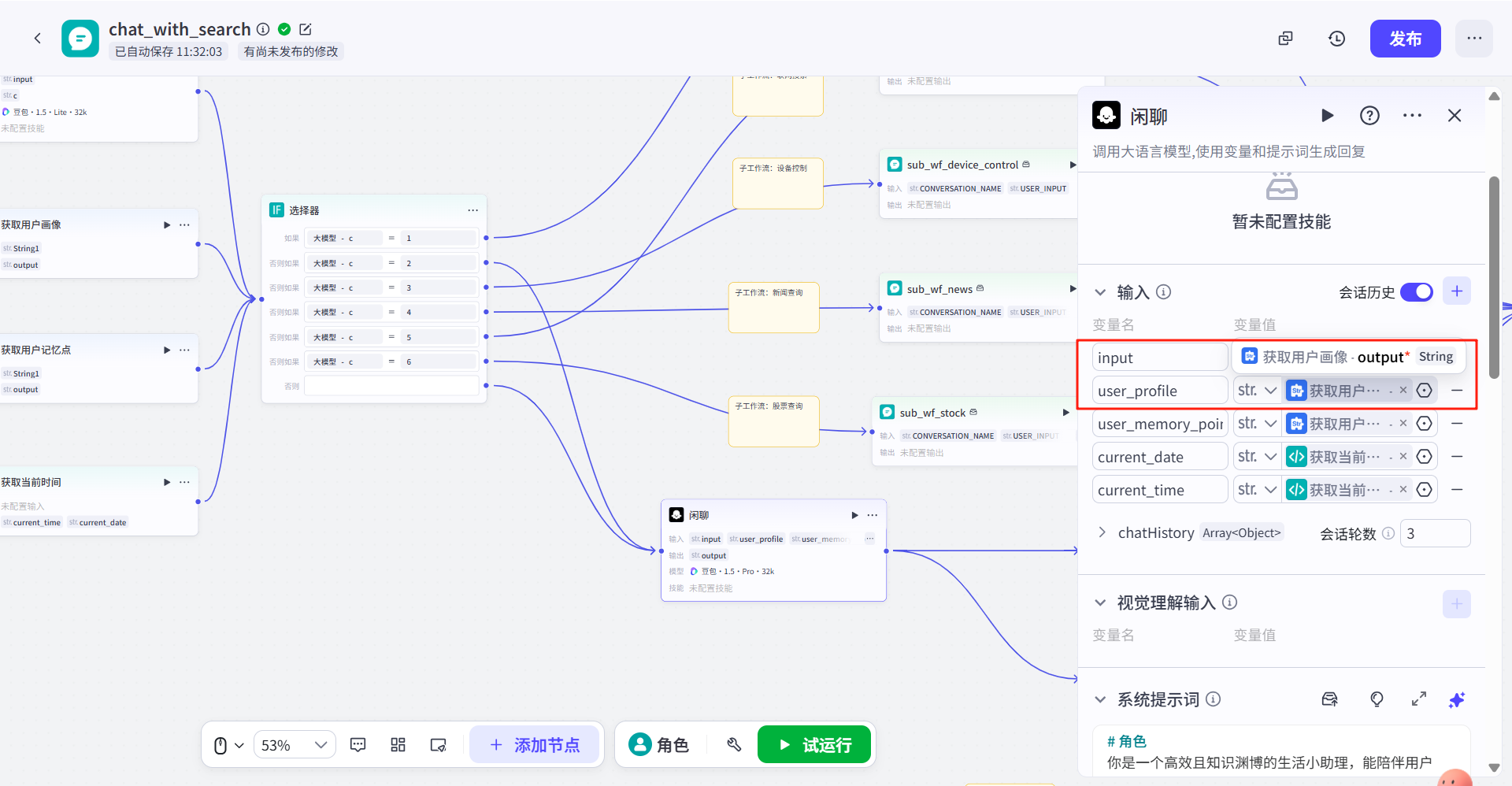Click the user_profile variable name field
The height and width of the screenshot is (786, 1512).
click(x=1160, y=391)
